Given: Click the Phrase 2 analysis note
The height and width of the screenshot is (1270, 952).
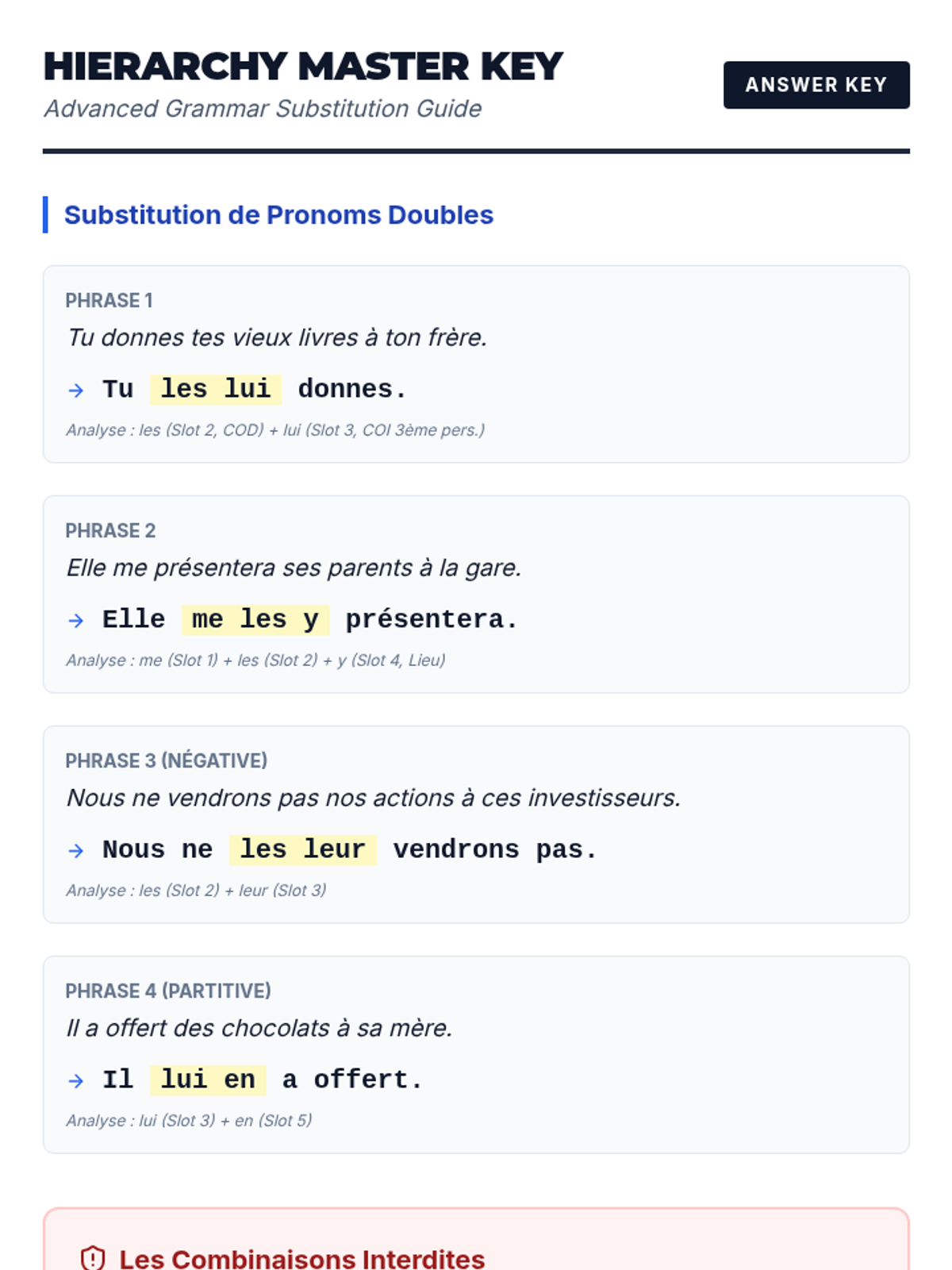Looking at the screenshot, I should pos(255,660).
